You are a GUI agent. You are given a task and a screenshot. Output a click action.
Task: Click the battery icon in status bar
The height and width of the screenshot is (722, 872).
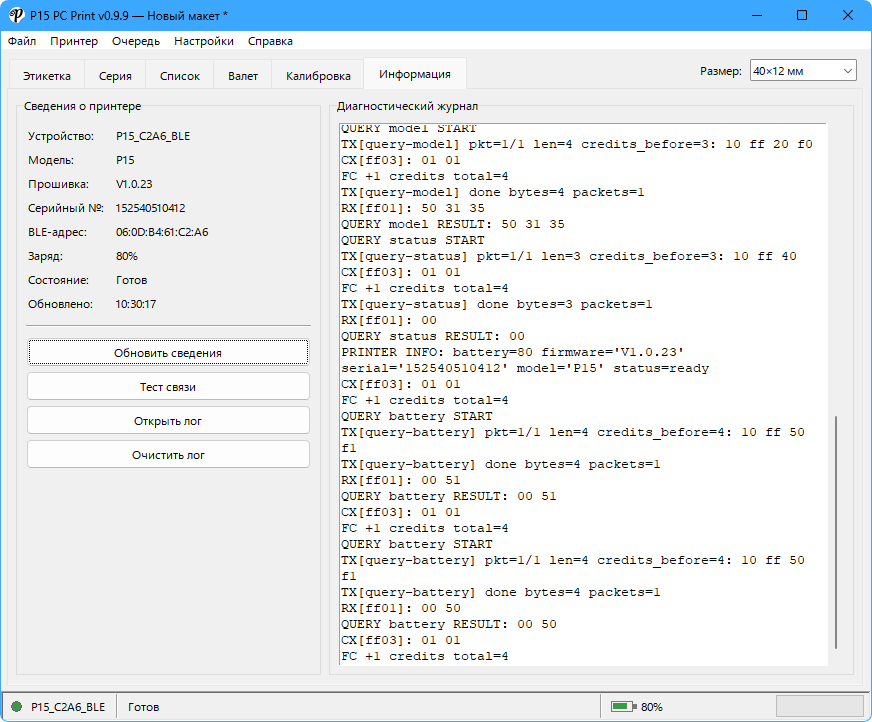pos(623,706)
